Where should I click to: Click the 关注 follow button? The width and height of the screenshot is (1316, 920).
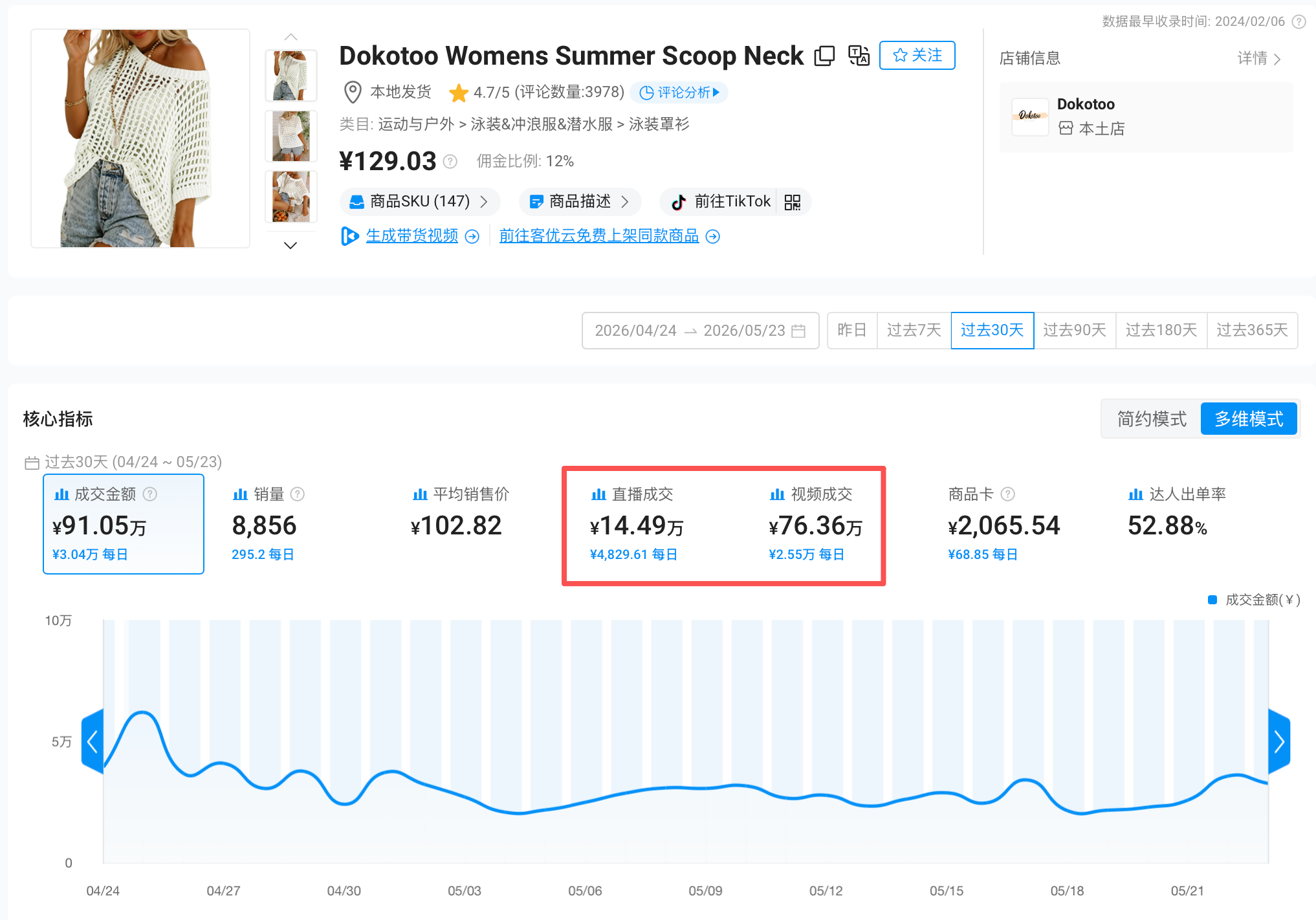coord(917,55)
